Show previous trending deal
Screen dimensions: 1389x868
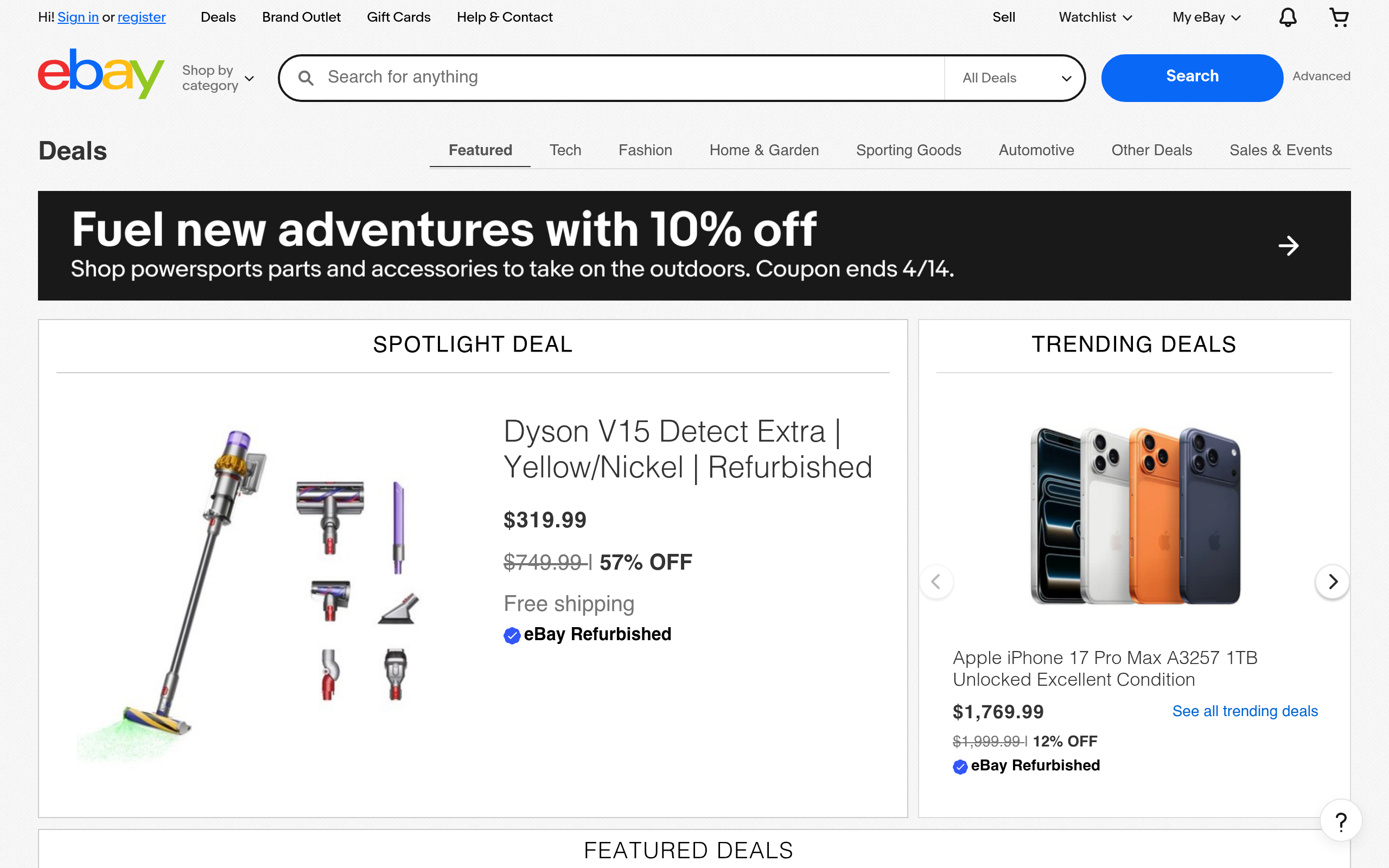click(936, 582)
